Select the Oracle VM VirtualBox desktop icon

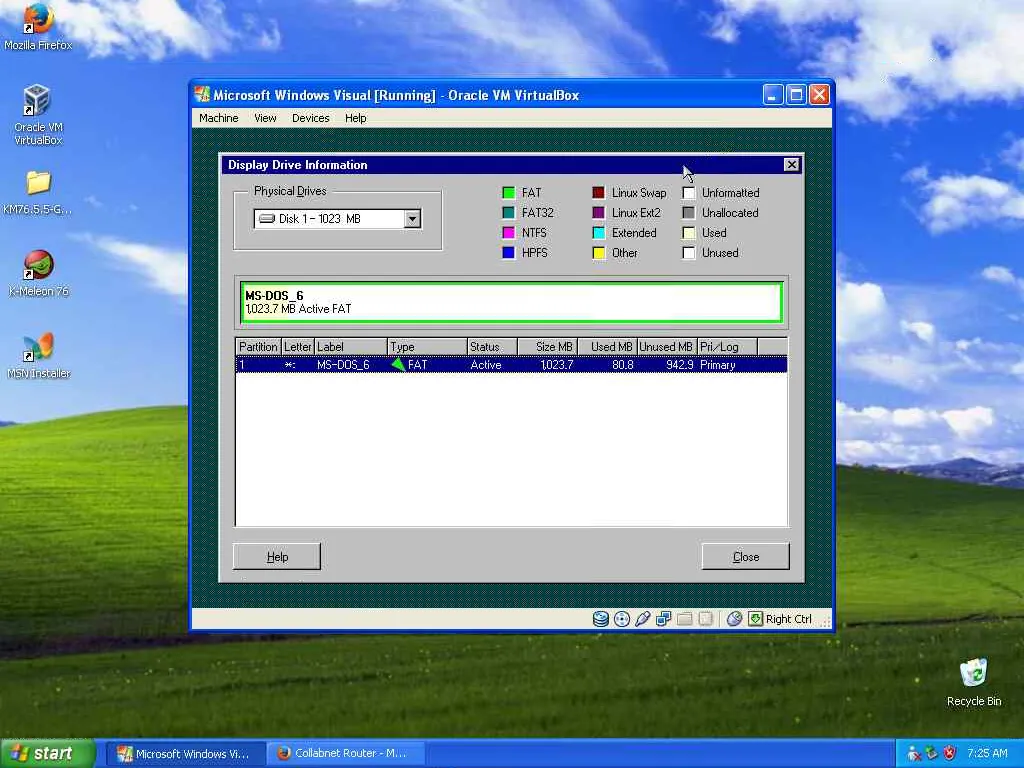click(x=38, y=115)
